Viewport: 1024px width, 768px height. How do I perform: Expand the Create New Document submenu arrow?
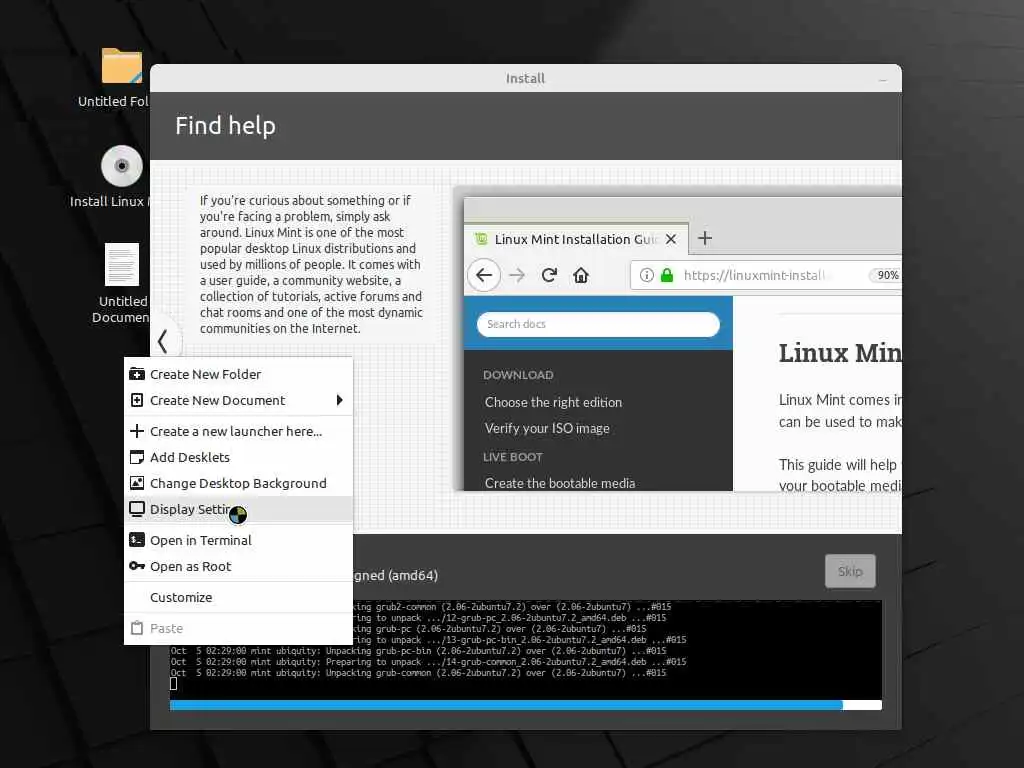[x=340, y=400]
